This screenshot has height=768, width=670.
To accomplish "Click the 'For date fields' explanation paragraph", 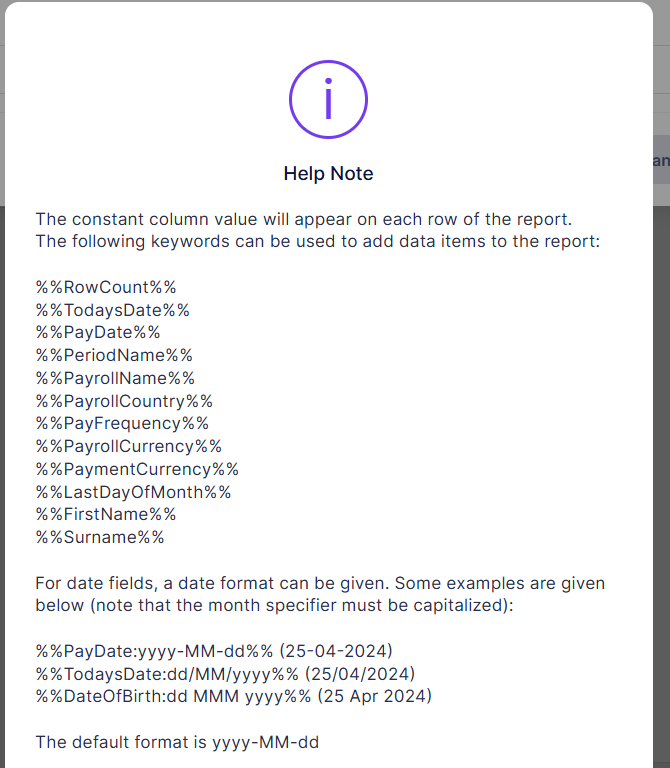I will pyautogui.click(x=320, y=594).
